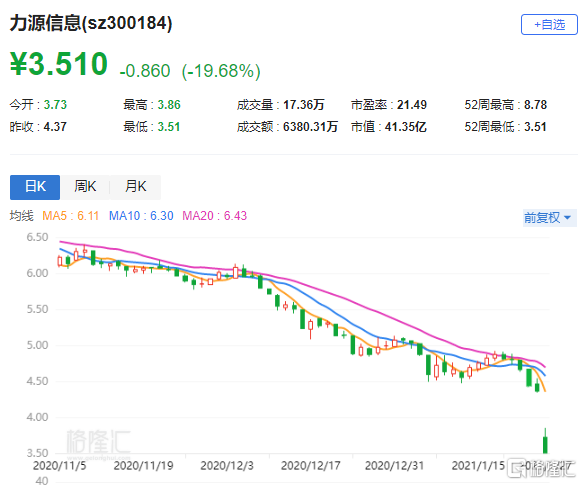
Task: Click the 6.50 price axis label
Action: pos(37,237)
